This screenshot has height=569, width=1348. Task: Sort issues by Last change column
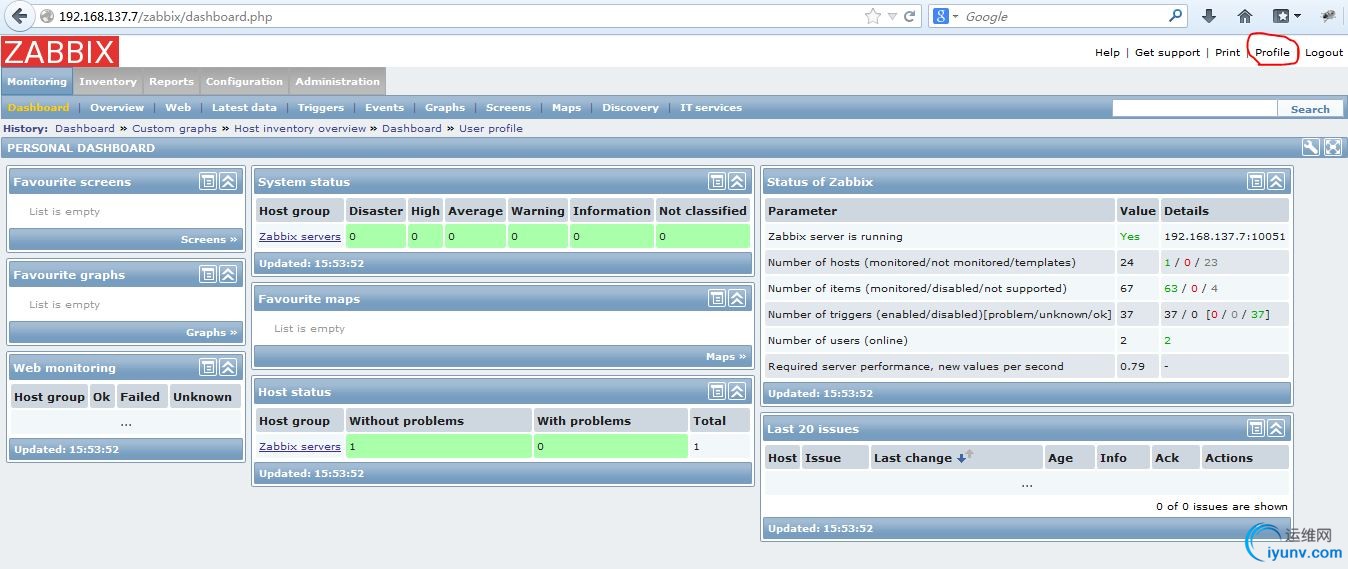point(913,458)
